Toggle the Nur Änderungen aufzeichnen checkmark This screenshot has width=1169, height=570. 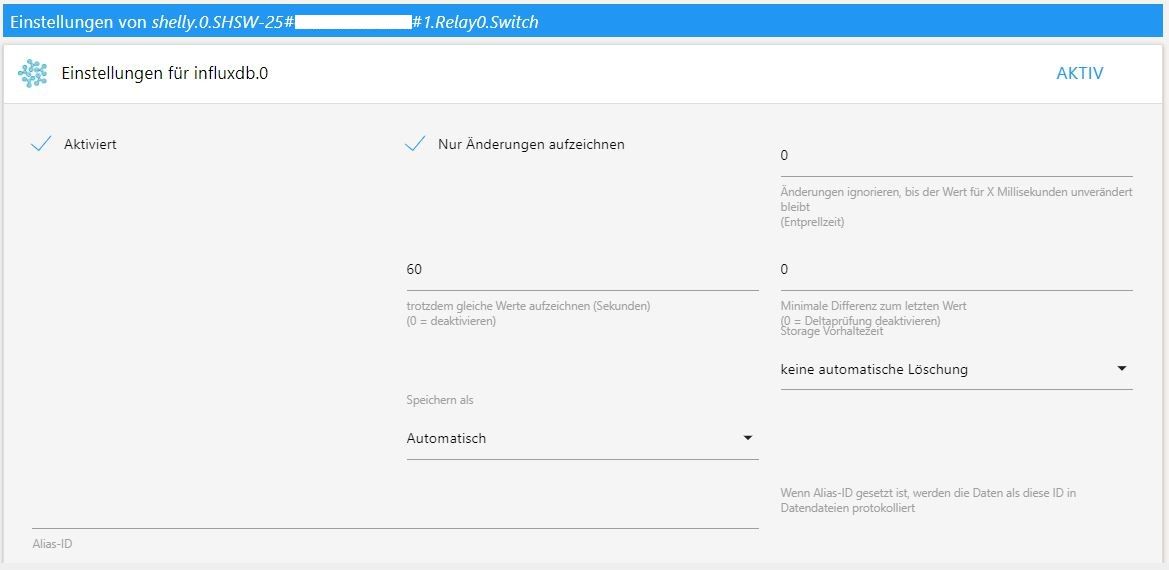[415, 144]
